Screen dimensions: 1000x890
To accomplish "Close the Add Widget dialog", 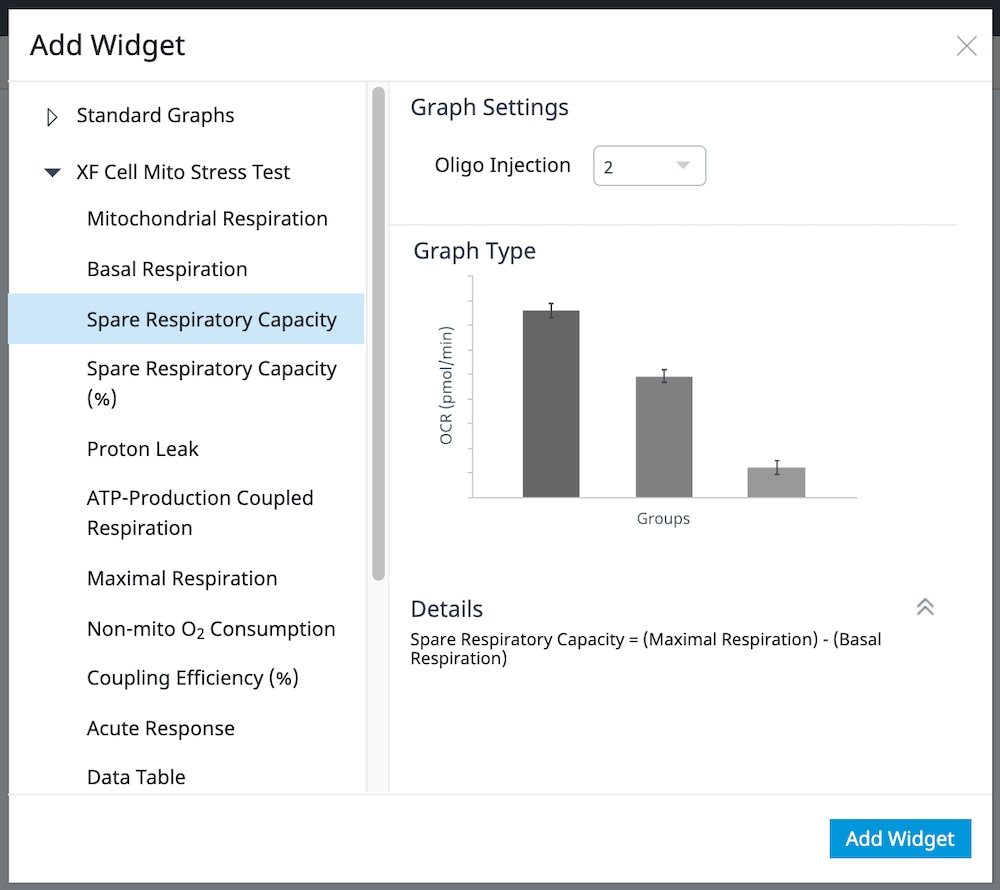I will pos(966,46).
